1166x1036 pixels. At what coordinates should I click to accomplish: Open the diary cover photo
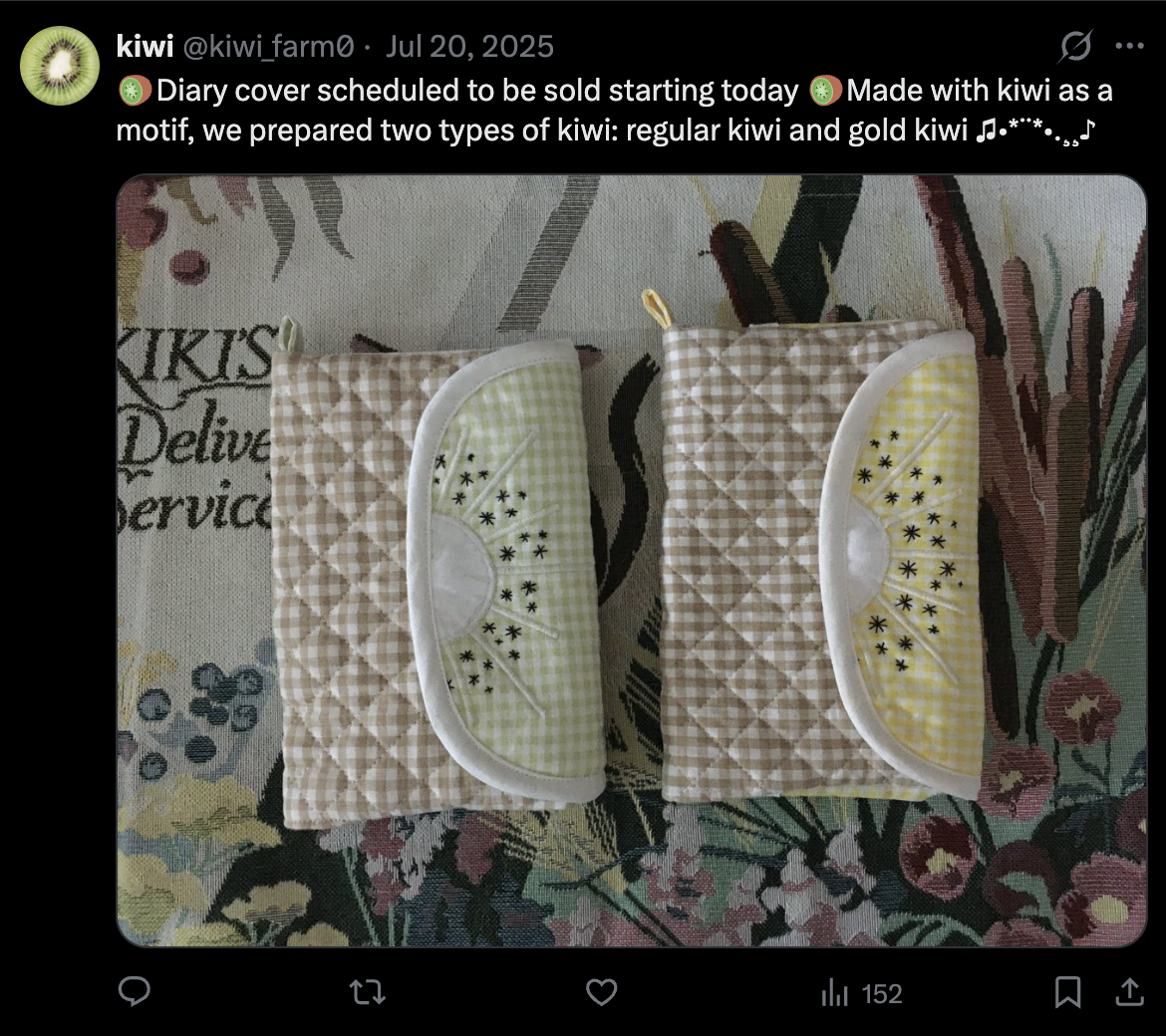click(632, 561)
